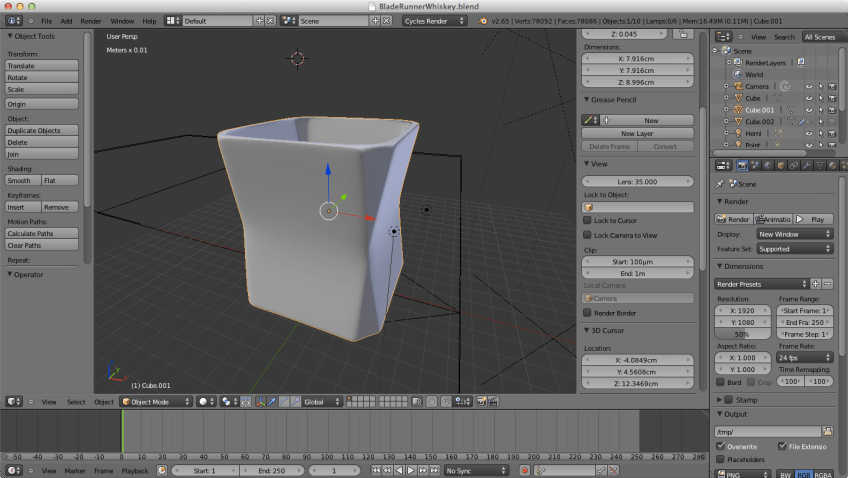Hide the Camera object using eye icon
The image size is (848, 478).
(808, 86)
